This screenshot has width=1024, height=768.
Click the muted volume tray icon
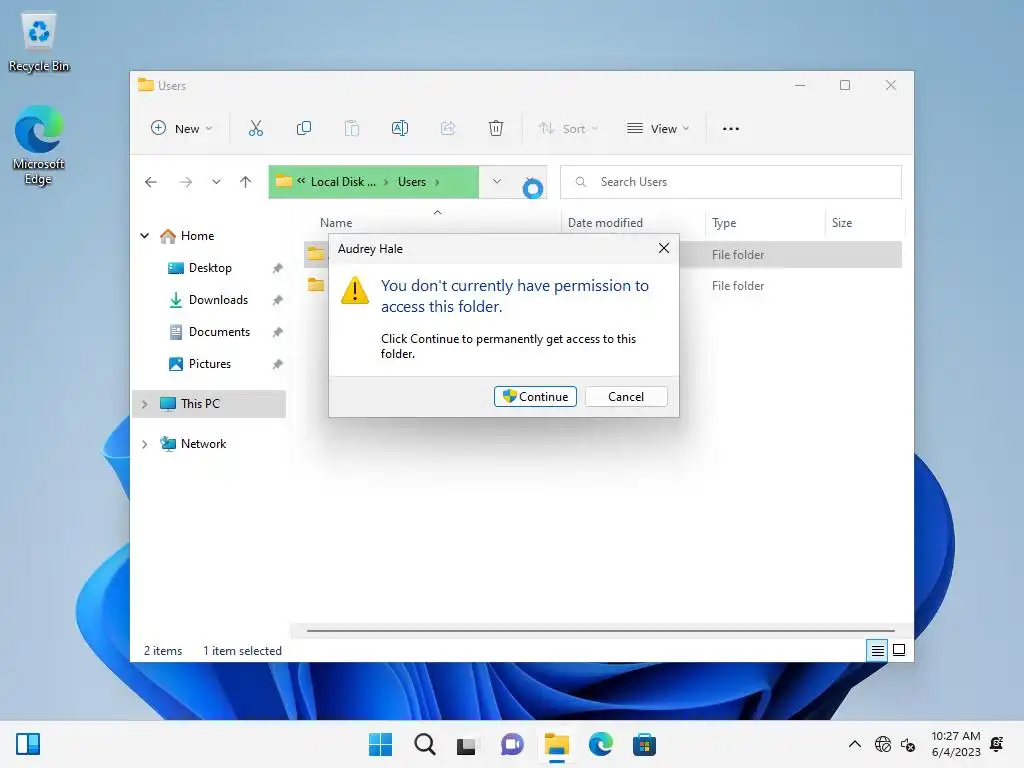[x=908, y=744]
